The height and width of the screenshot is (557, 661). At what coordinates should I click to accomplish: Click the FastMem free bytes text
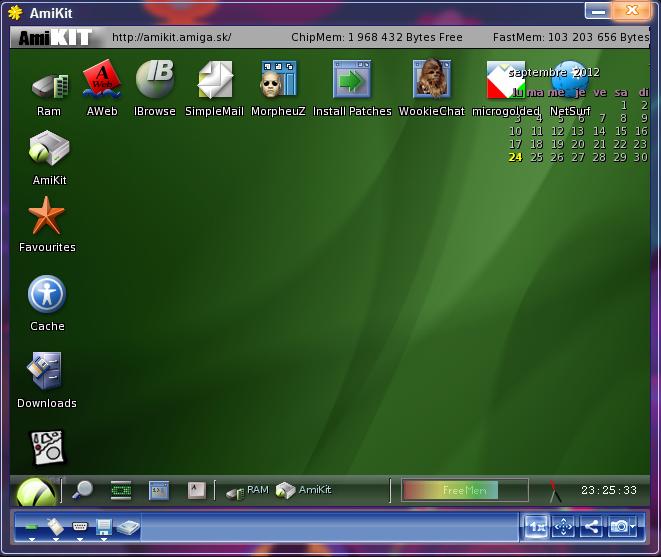click(x=571, y=38)
